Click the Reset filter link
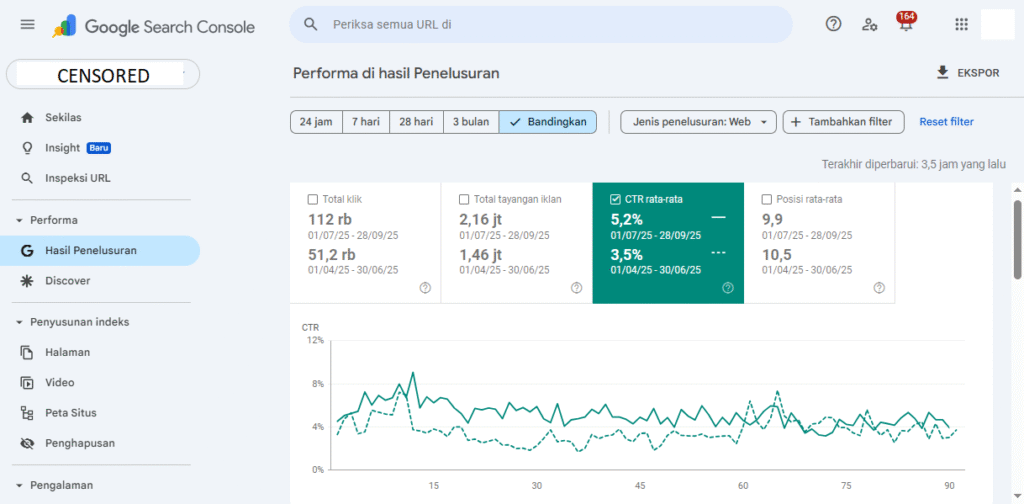 point(946,122)
